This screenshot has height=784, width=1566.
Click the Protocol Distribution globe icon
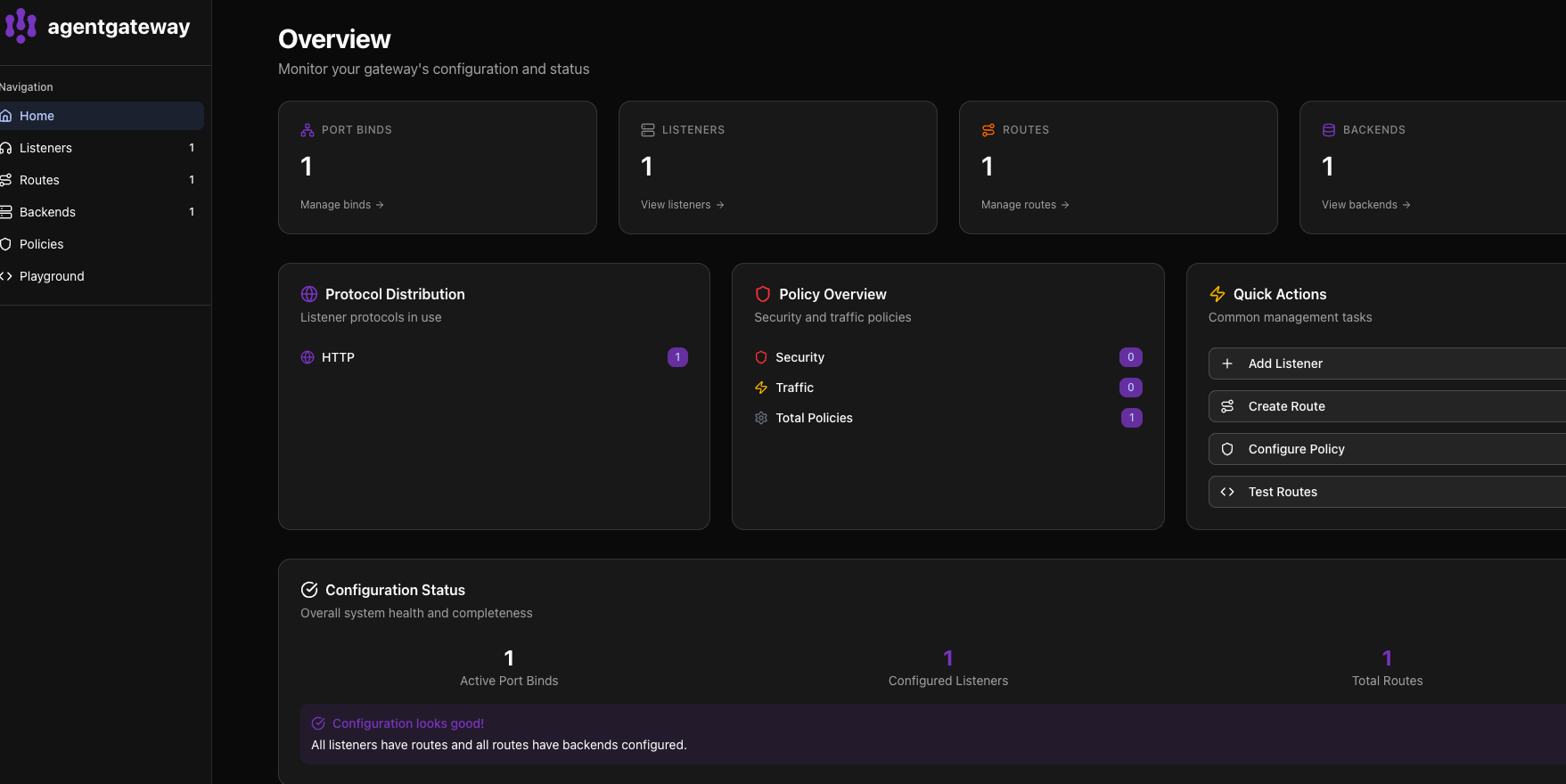(309, 294)
